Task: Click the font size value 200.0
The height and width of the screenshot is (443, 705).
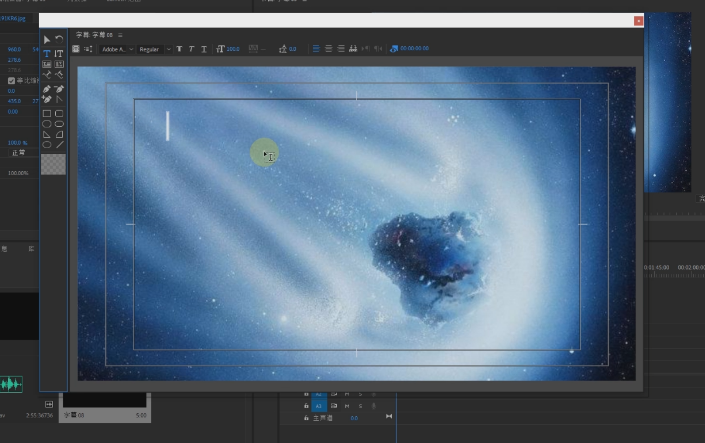Action: point(233,49)
